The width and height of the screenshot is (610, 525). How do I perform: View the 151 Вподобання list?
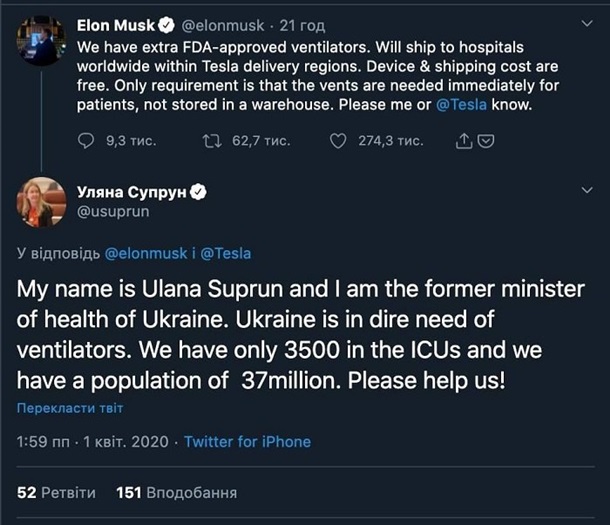[176, 492]
